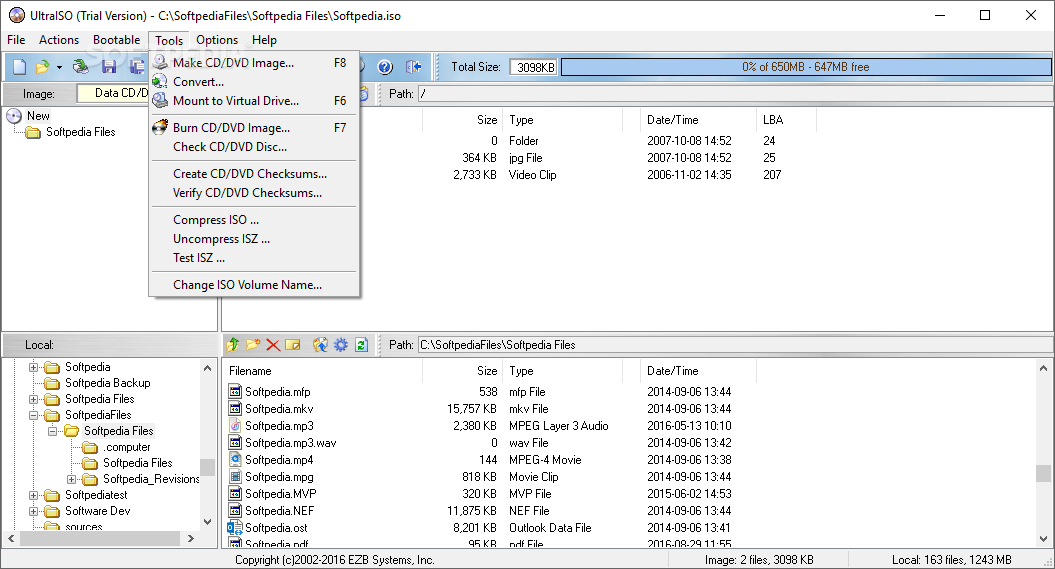
Task: Click the image Path field showing slash
Action: (735, 93)
